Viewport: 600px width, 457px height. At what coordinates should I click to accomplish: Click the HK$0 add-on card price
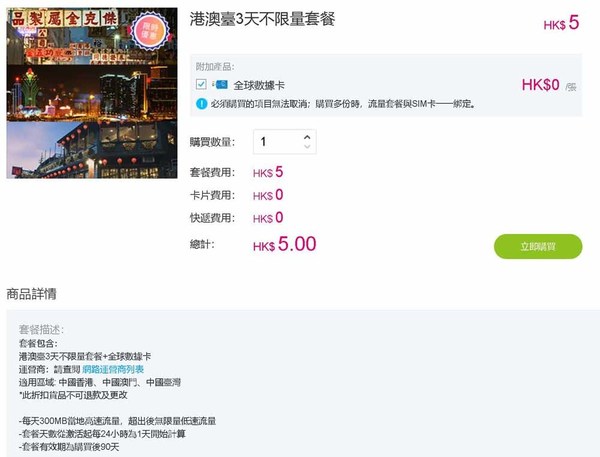tap(540, 85)
